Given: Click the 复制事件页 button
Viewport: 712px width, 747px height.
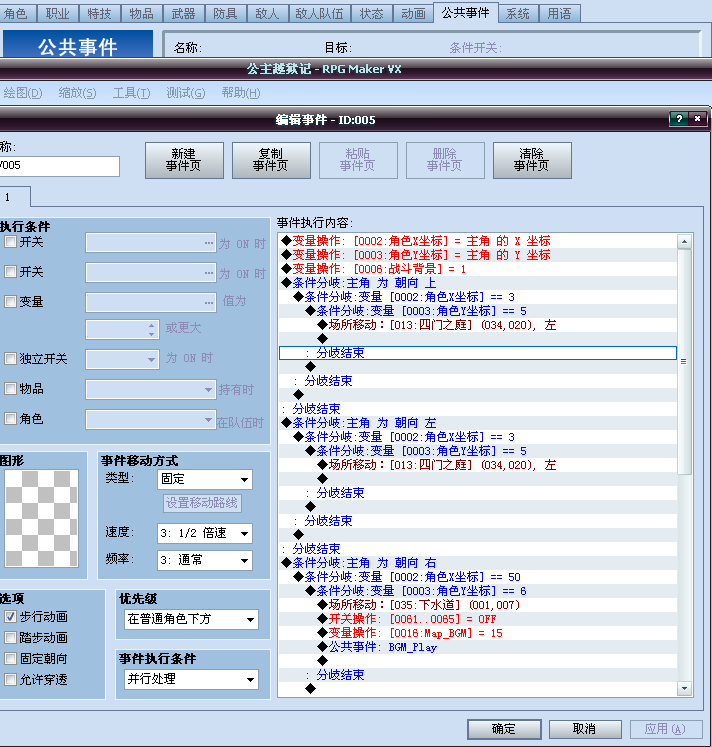Looking at the screenshot, I should click(x=271, y=160).
